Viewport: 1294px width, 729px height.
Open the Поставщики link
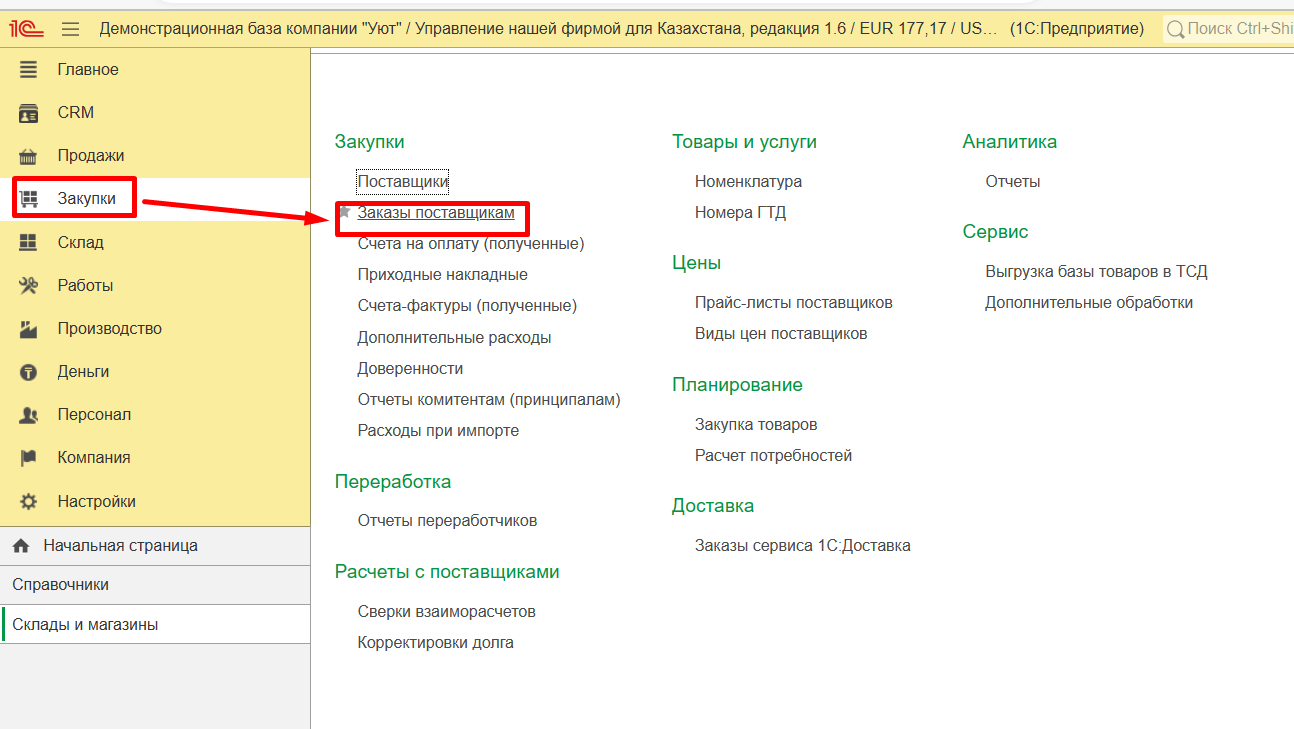tap(403, 182)
